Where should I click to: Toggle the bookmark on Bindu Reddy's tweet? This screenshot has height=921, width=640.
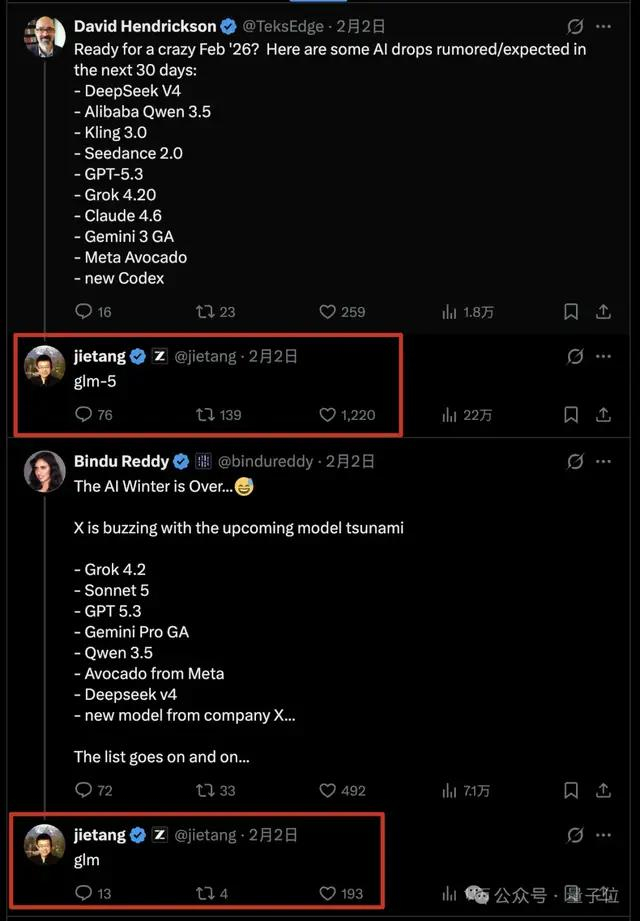(x=570, y=789)
